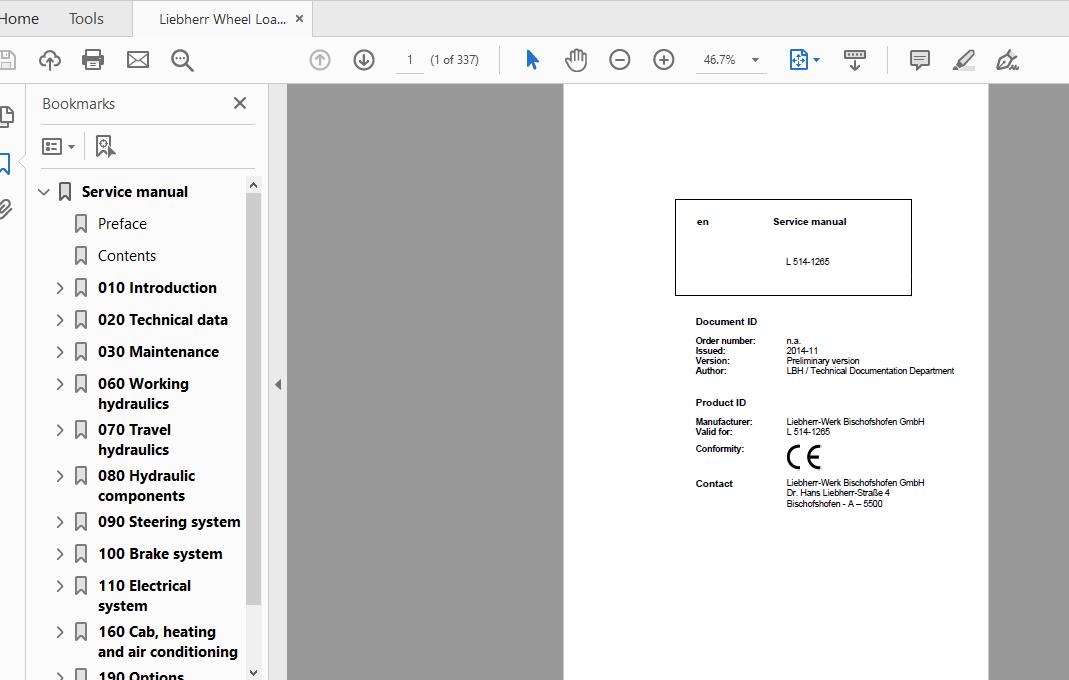Expand 090 Steering system bookmark
Screen dimensions: 1069x680
[x=60, y=522]
